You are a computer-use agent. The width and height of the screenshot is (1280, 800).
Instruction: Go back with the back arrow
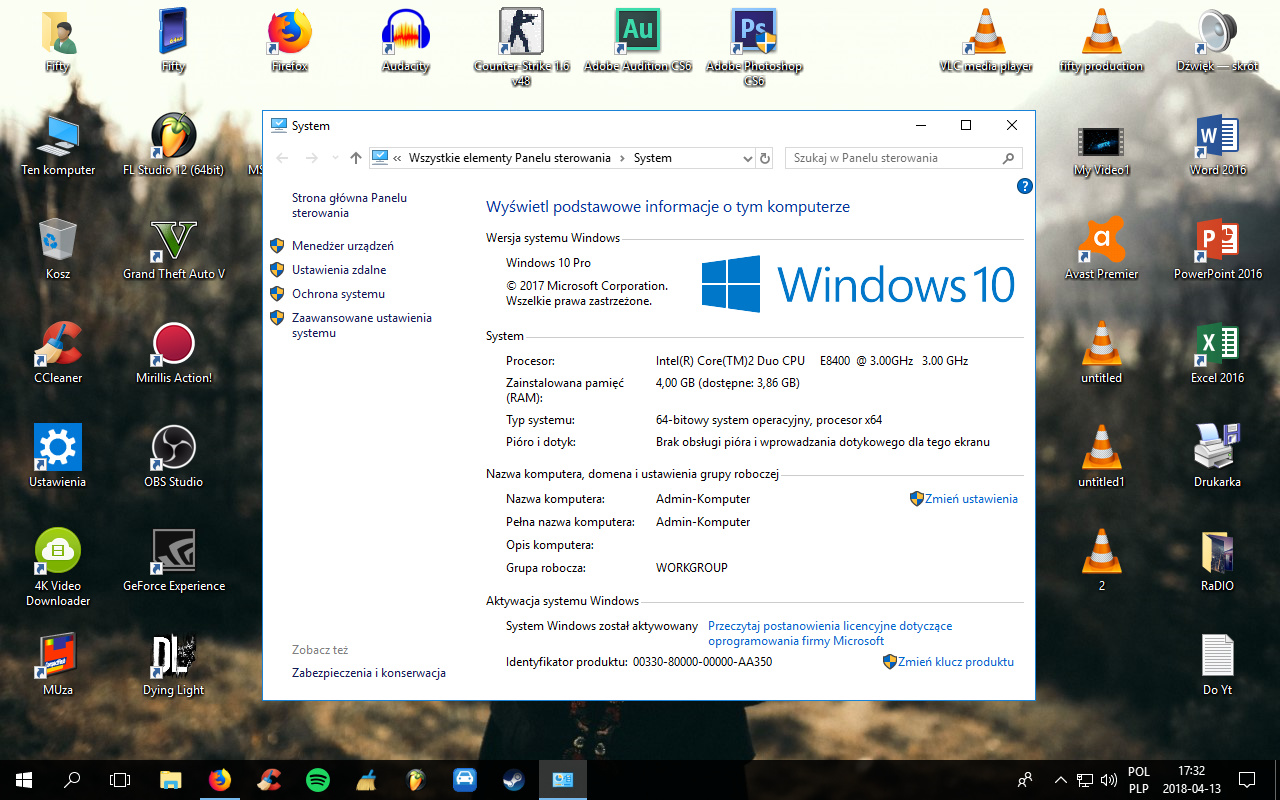pyautogui.click(x=282, y=158)
